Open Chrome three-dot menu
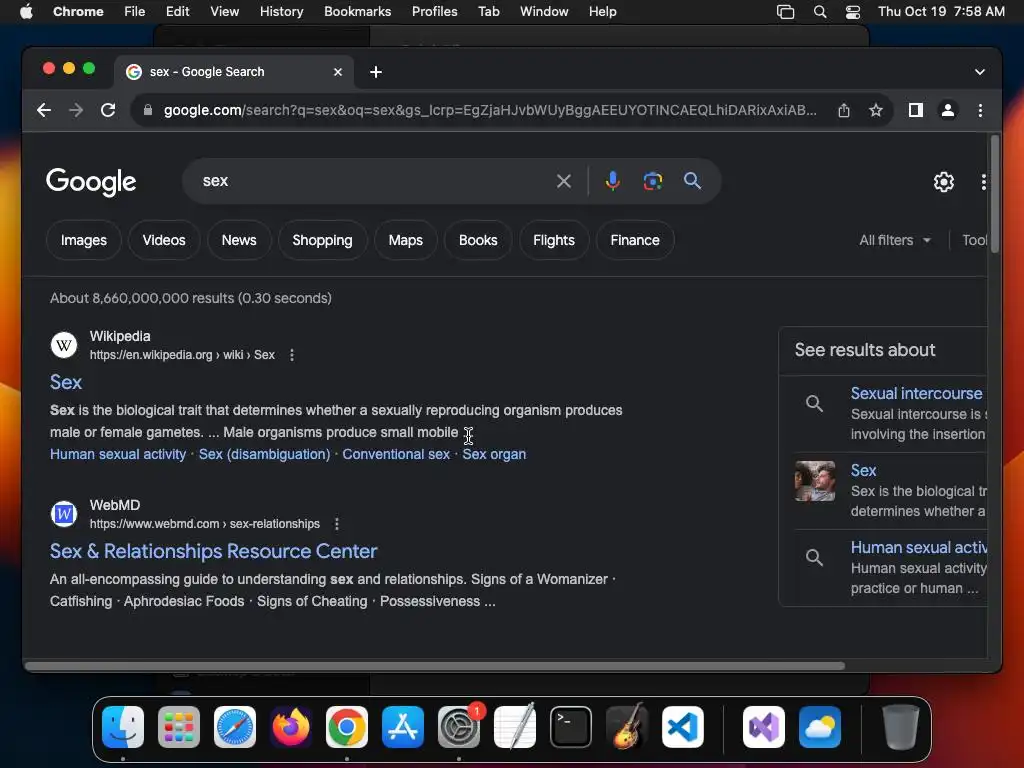Screen dimensions: 1024x768 coord(980,110)
